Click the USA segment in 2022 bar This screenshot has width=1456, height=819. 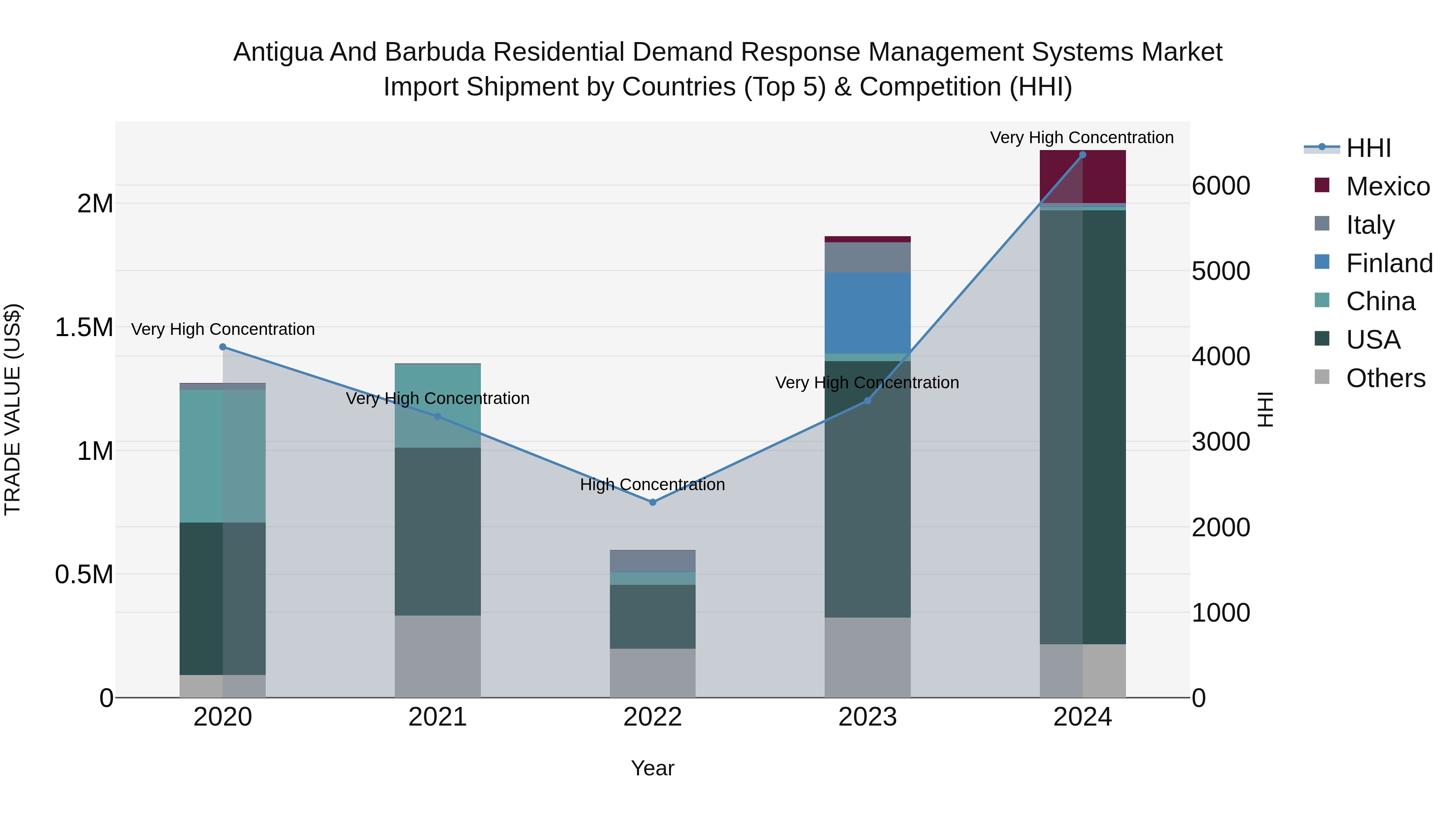(x=653, y=617)
